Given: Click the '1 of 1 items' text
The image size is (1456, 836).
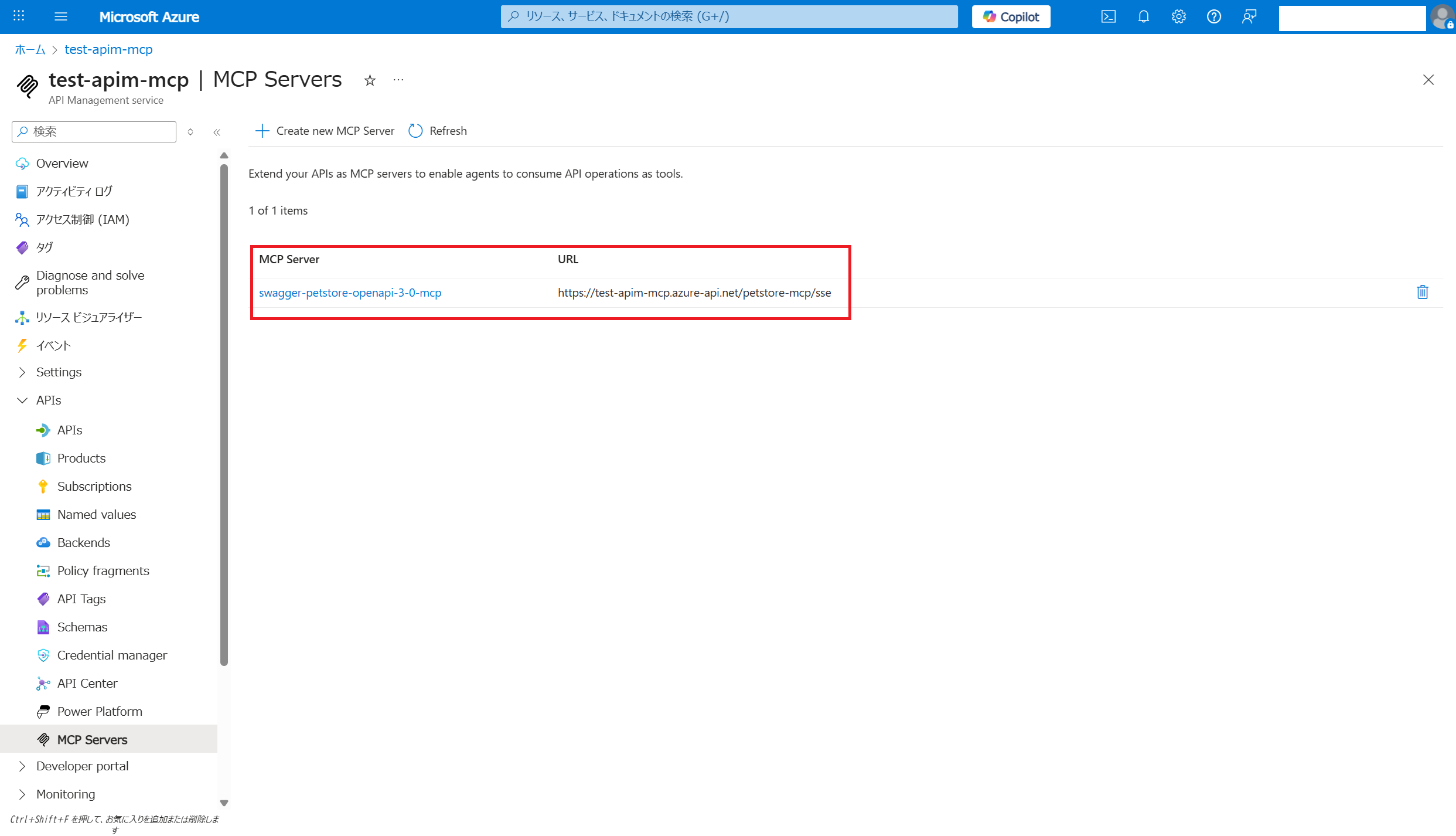Looking at the screenshot, I should point(278,210).
